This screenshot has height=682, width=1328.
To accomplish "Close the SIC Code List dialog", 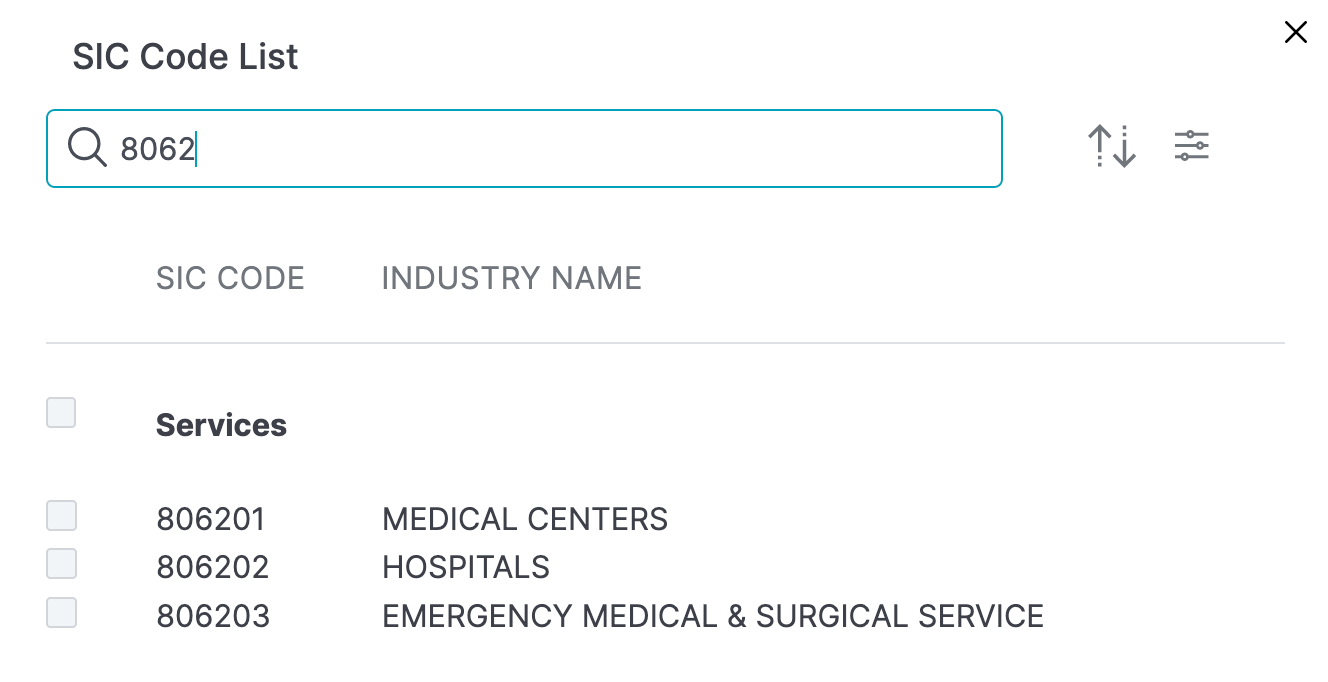I will pos(1295,33).
